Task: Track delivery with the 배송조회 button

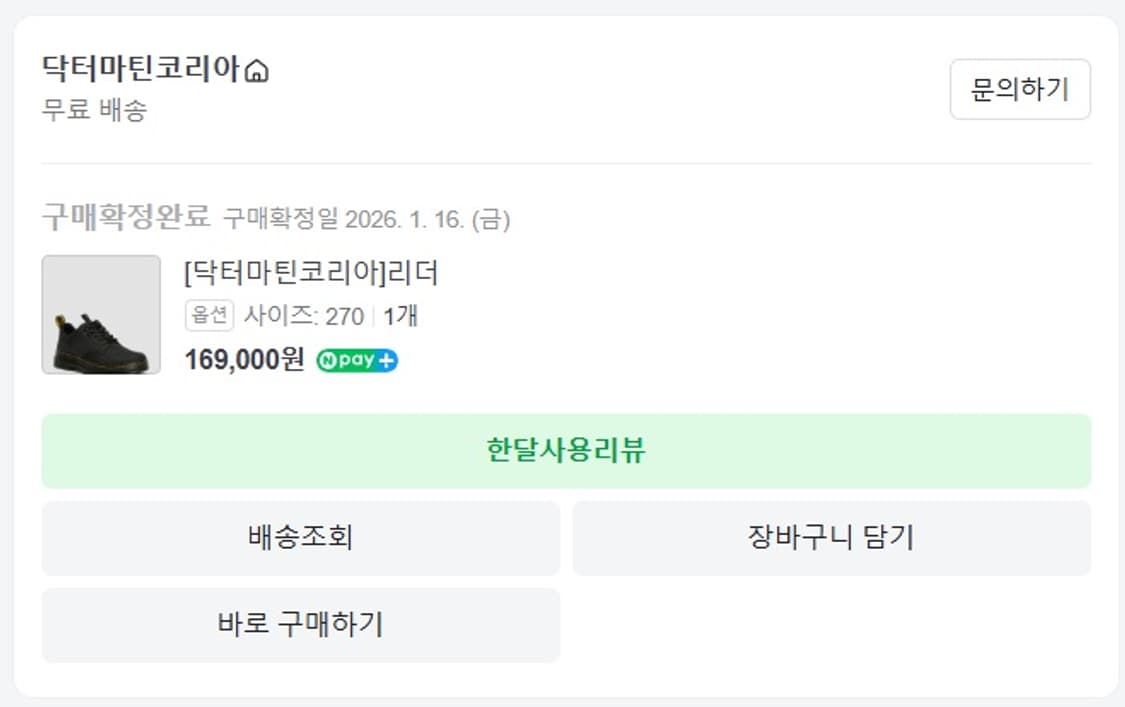Action: (x=299, y=538)
